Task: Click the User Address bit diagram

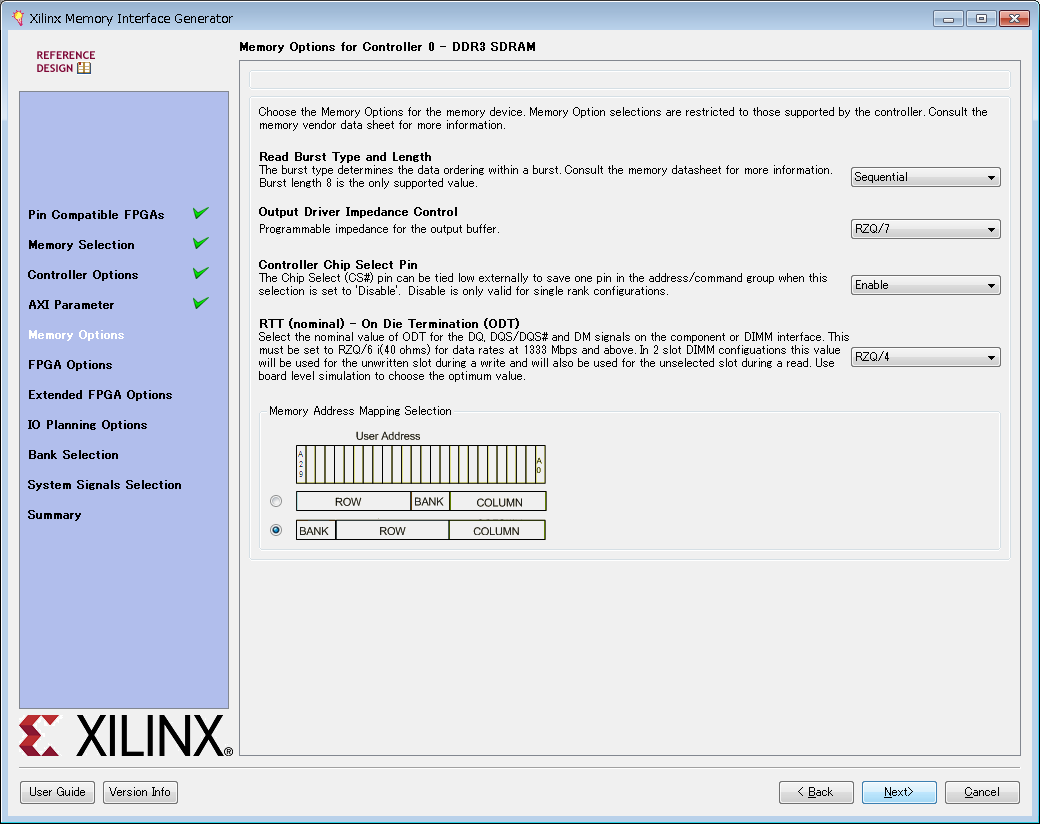Action: 420,464
